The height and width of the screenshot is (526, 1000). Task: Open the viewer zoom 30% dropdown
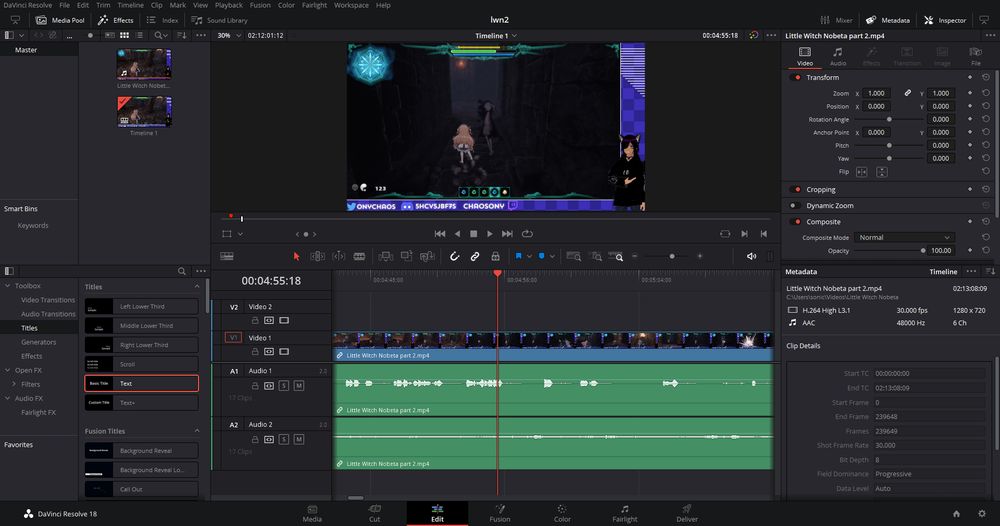[229, 35]
